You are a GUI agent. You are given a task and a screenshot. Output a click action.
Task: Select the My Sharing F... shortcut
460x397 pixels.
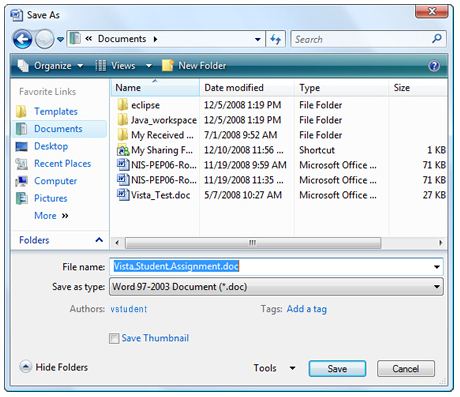tap(162, 150)
